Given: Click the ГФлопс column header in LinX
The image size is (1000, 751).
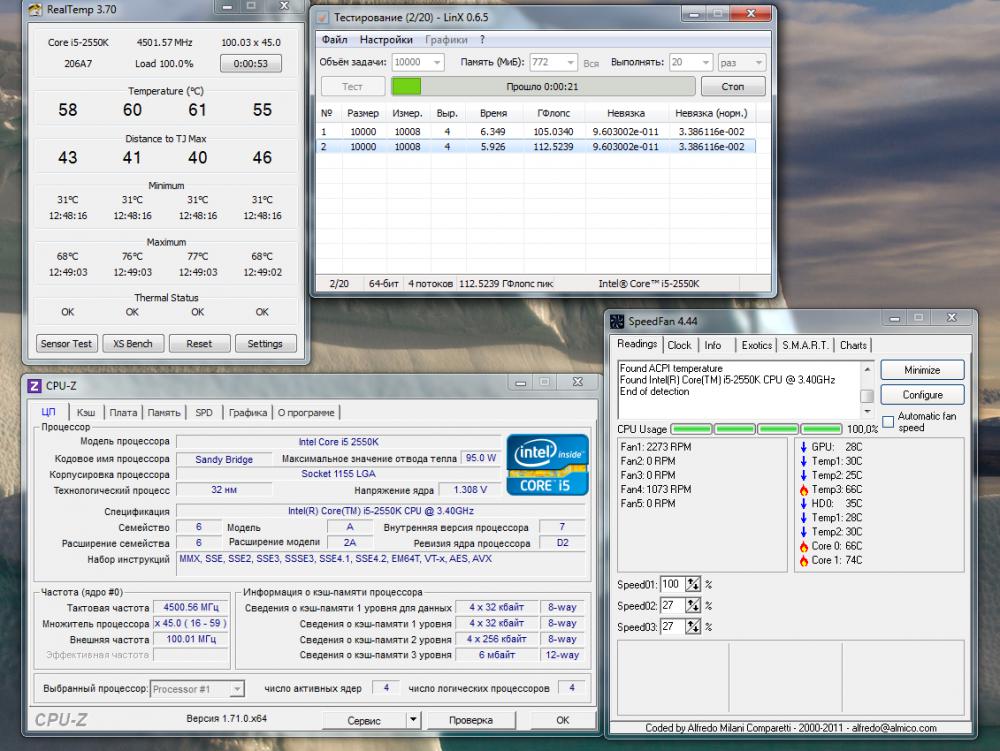Looking at the screenshot, I should (554, 113).
